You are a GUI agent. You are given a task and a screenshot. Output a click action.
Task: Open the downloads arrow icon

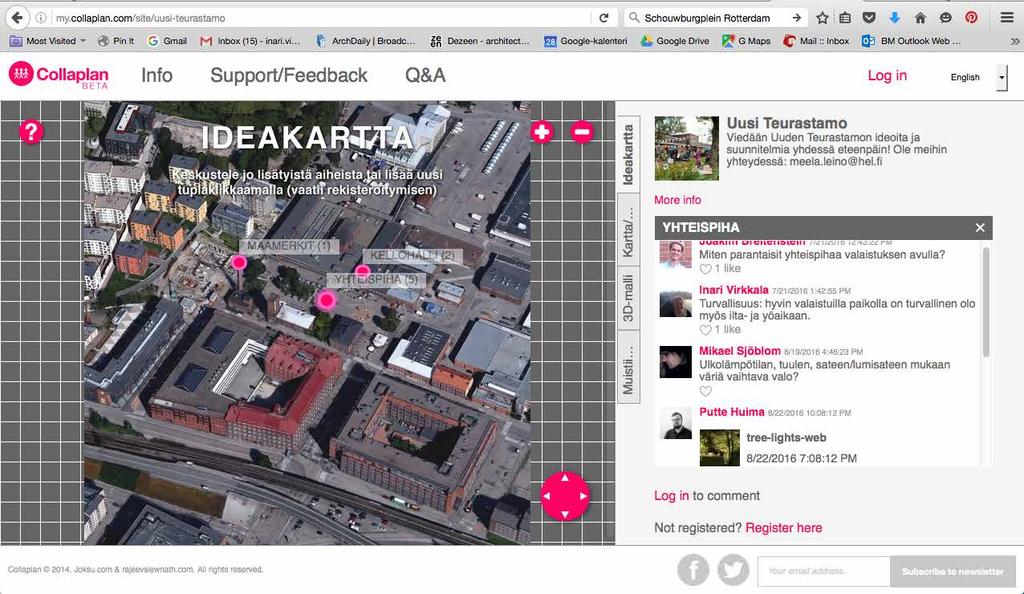pos(895,18)
